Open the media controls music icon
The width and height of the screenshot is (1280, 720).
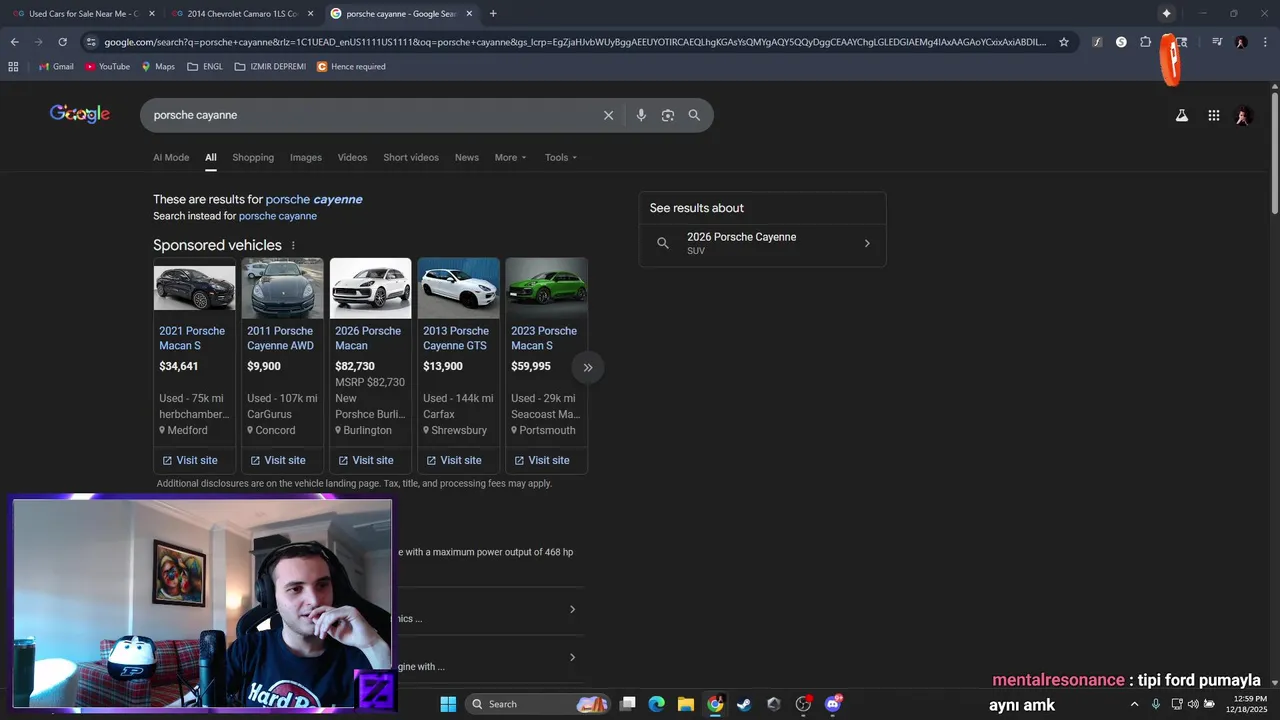coord(1217,42)
